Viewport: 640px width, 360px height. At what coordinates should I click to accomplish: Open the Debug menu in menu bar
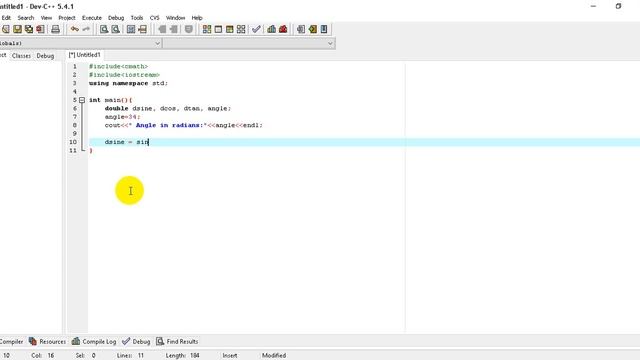coord(116,18)
